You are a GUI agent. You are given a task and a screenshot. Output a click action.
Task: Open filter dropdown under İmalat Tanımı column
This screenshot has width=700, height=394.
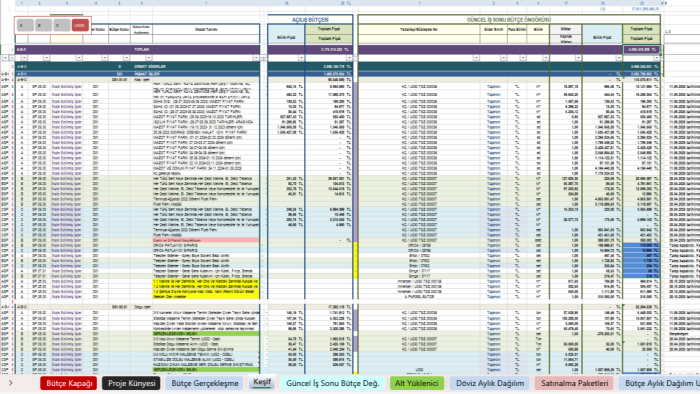pos(256,58)
